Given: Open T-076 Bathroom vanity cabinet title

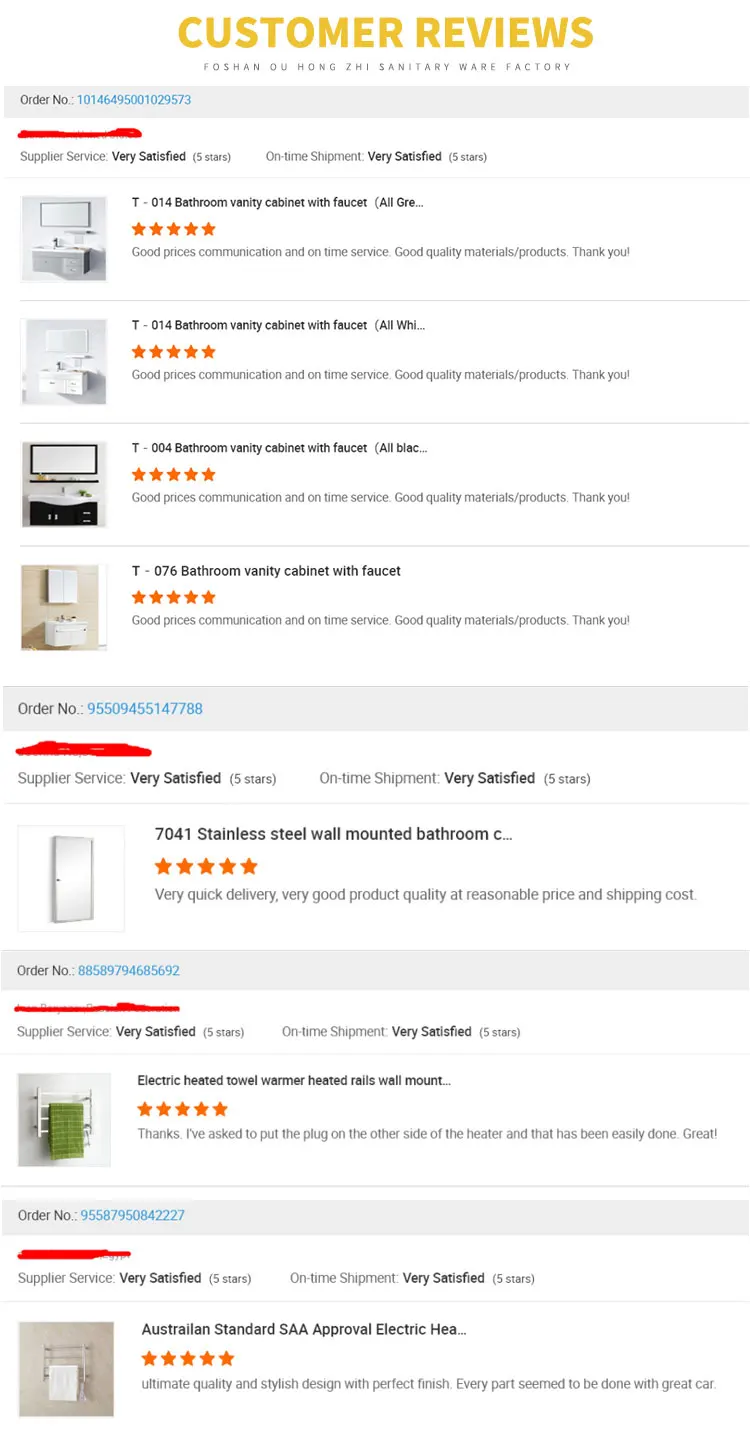Looking at the screenshot, I should [x=266, y=571].
